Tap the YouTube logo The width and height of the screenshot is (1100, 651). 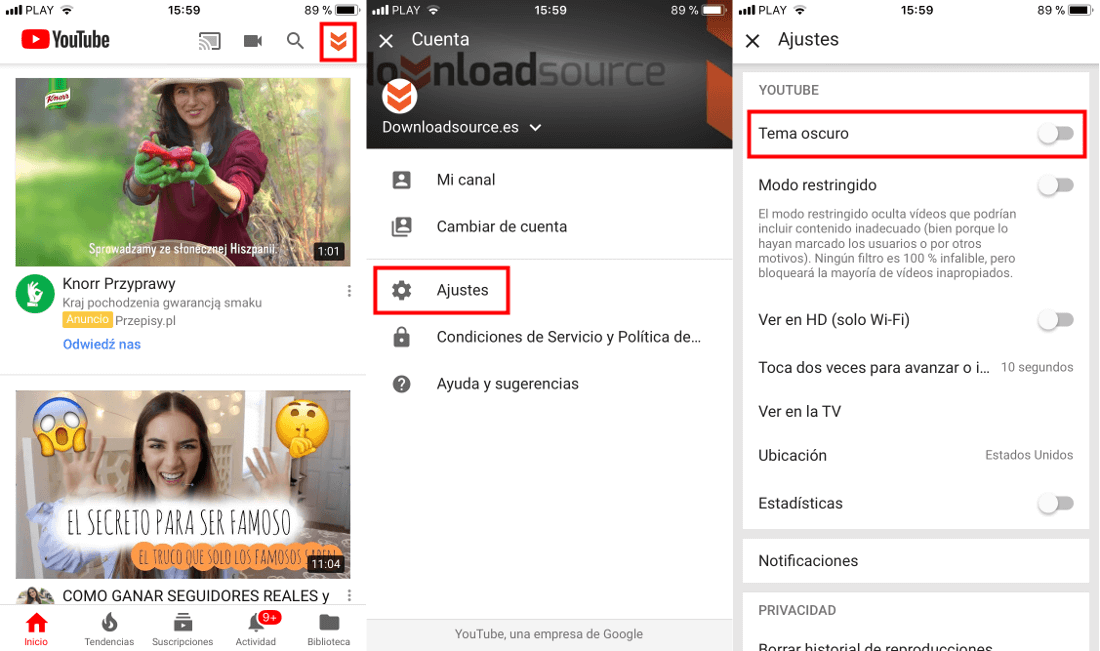tap(65, 39)
